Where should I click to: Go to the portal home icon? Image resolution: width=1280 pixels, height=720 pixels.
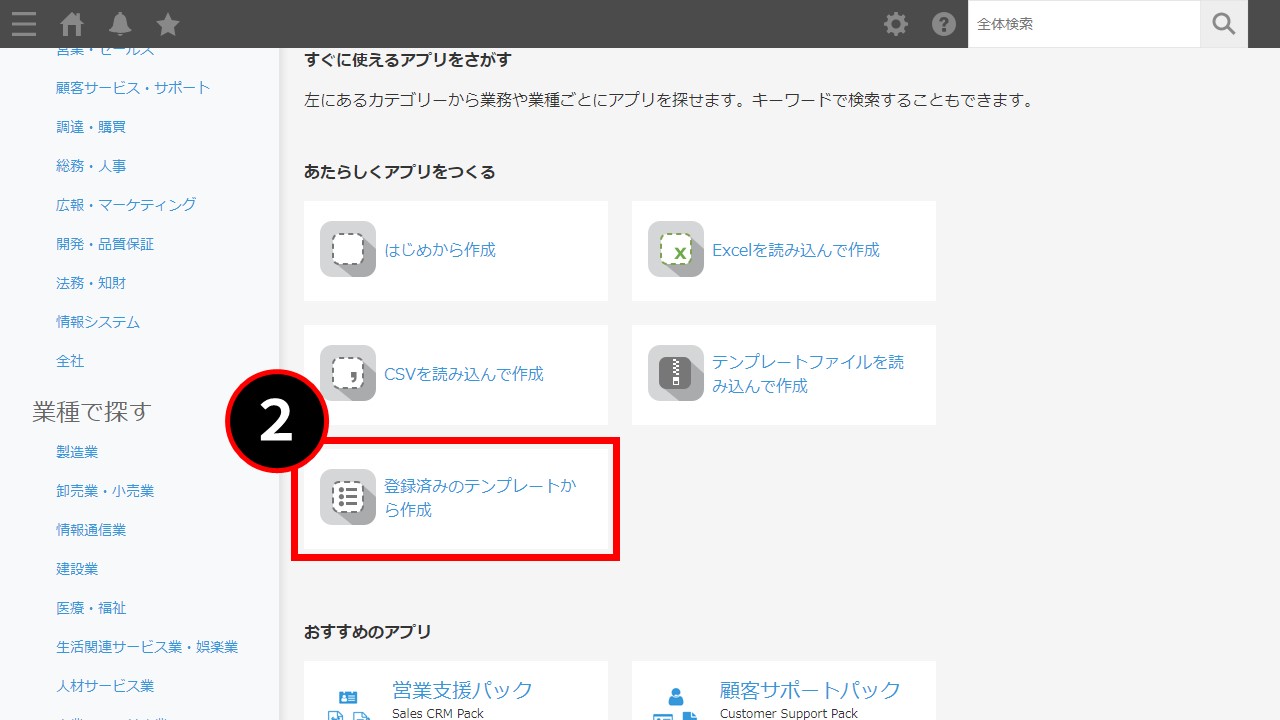click(x=72, y=24)
